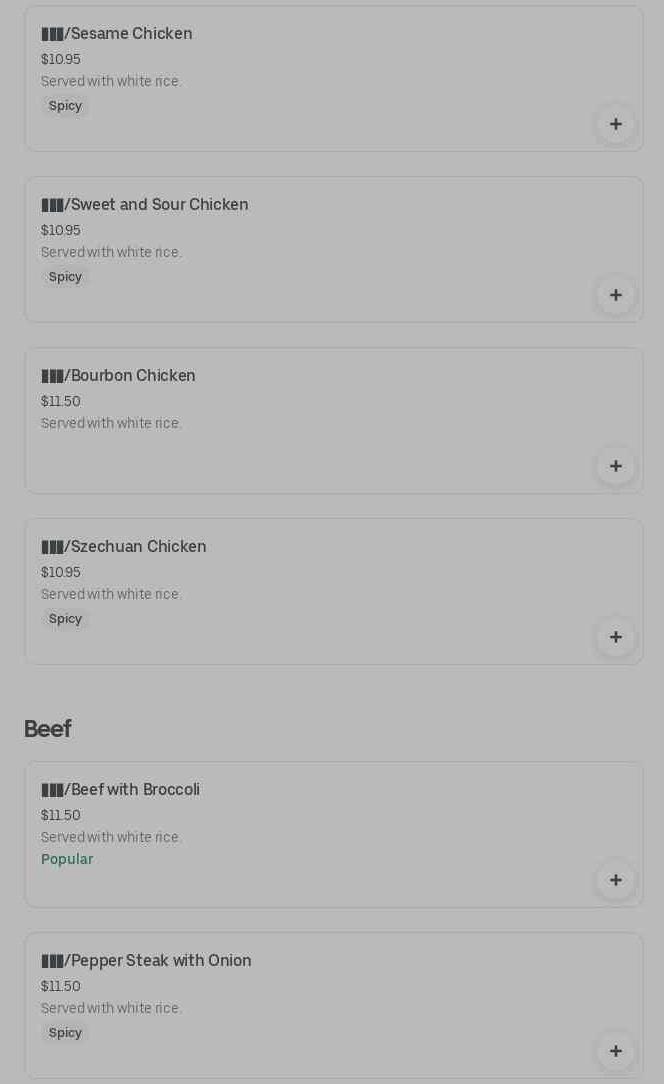
Task: Click the Popular label on Beef with Broccoli
Action: 67,859
